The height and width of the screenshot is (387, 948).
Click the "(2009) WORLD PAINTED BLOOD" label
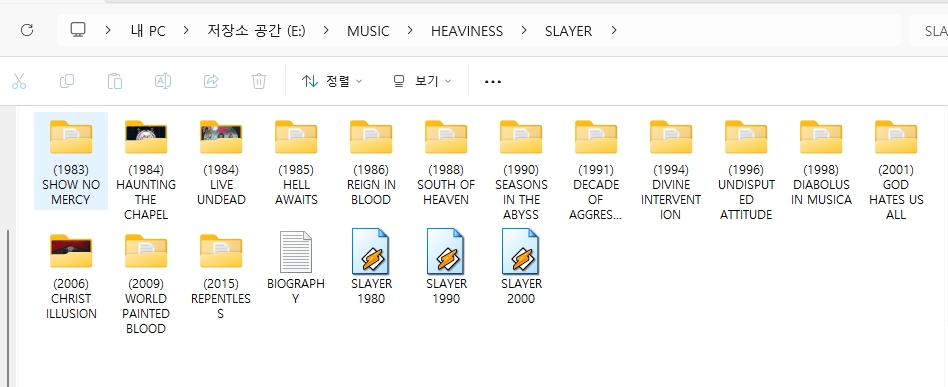tap(146, 306)
